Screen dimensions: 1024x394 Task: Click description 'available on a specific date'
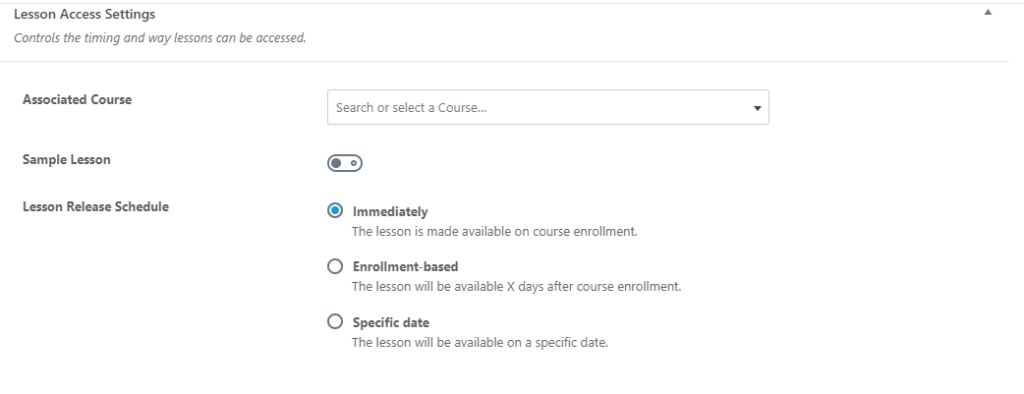point(529,342)
